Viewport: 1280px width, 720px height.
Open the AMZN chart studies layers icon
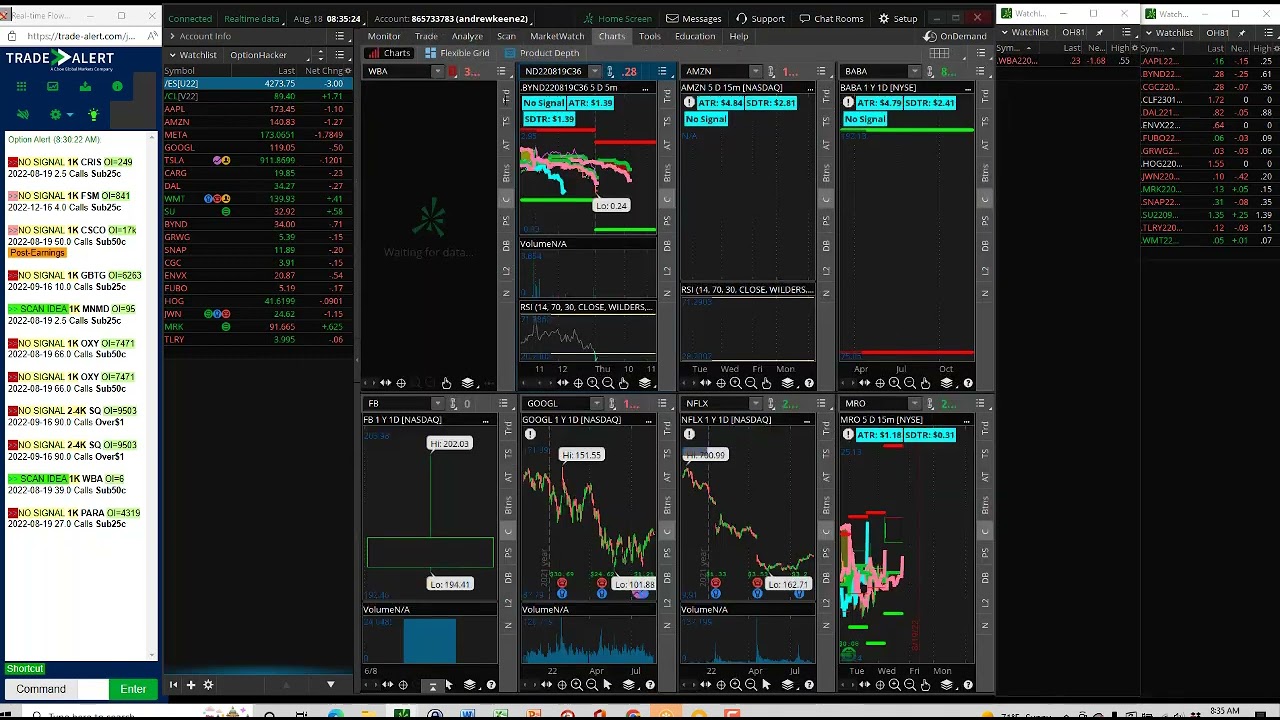(x=787, y=383)
